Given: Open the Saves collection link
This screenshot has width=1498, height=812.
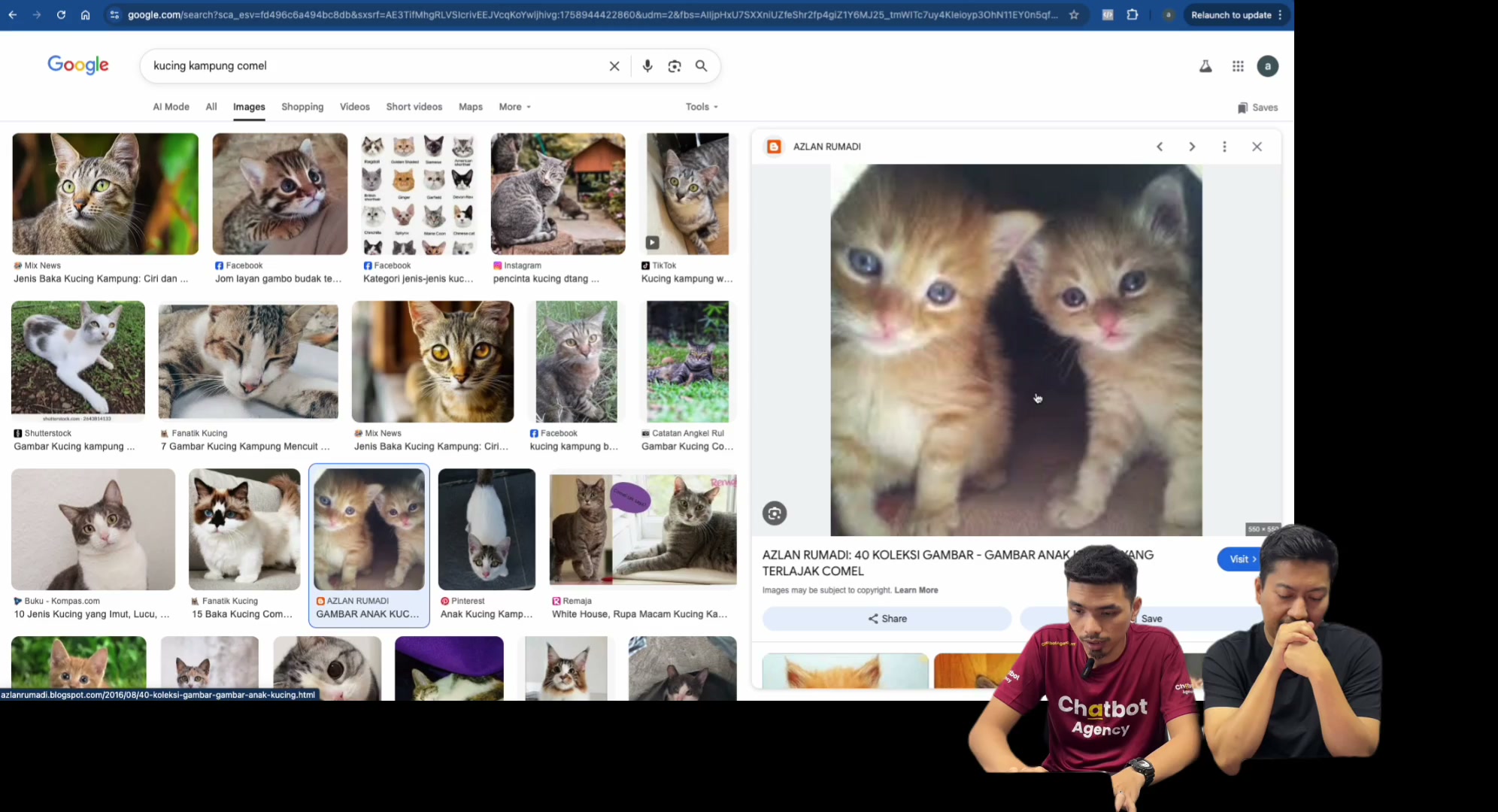Looking at the screenshot, I should point(1257,108).
